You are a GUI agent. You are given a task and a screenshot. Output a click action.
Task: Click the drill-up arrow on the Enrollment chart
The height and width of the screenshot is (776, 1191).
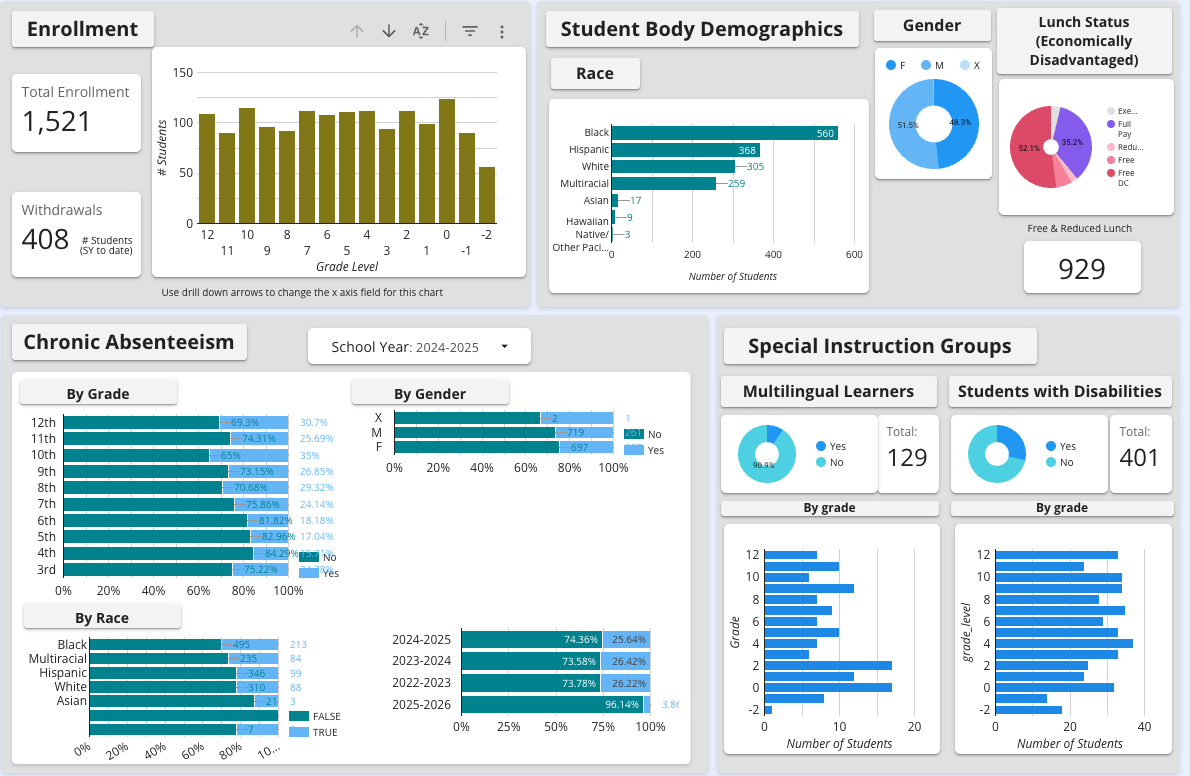click(x=357, y=31)
